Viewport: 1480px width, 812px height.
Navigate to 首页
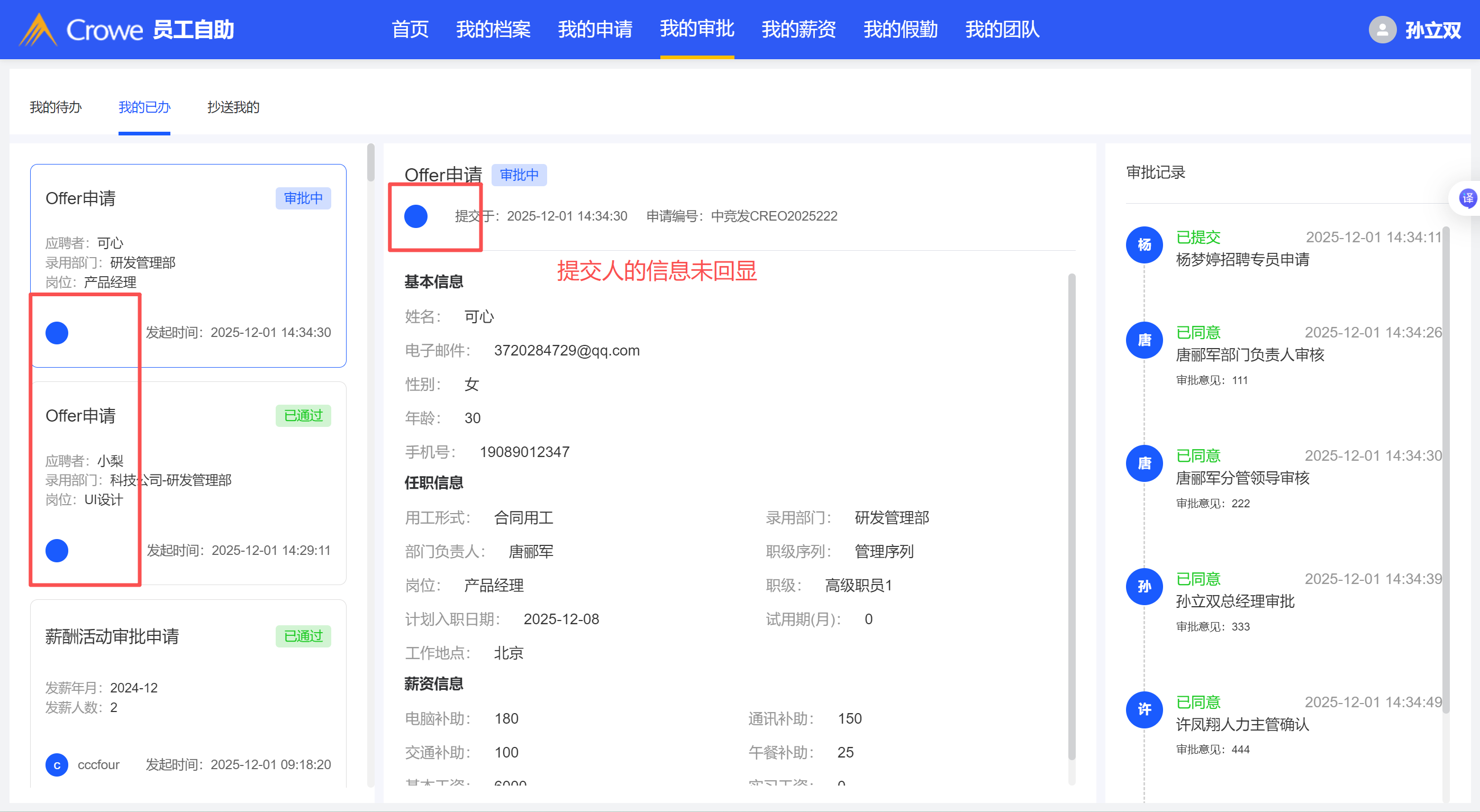(410, 29)
